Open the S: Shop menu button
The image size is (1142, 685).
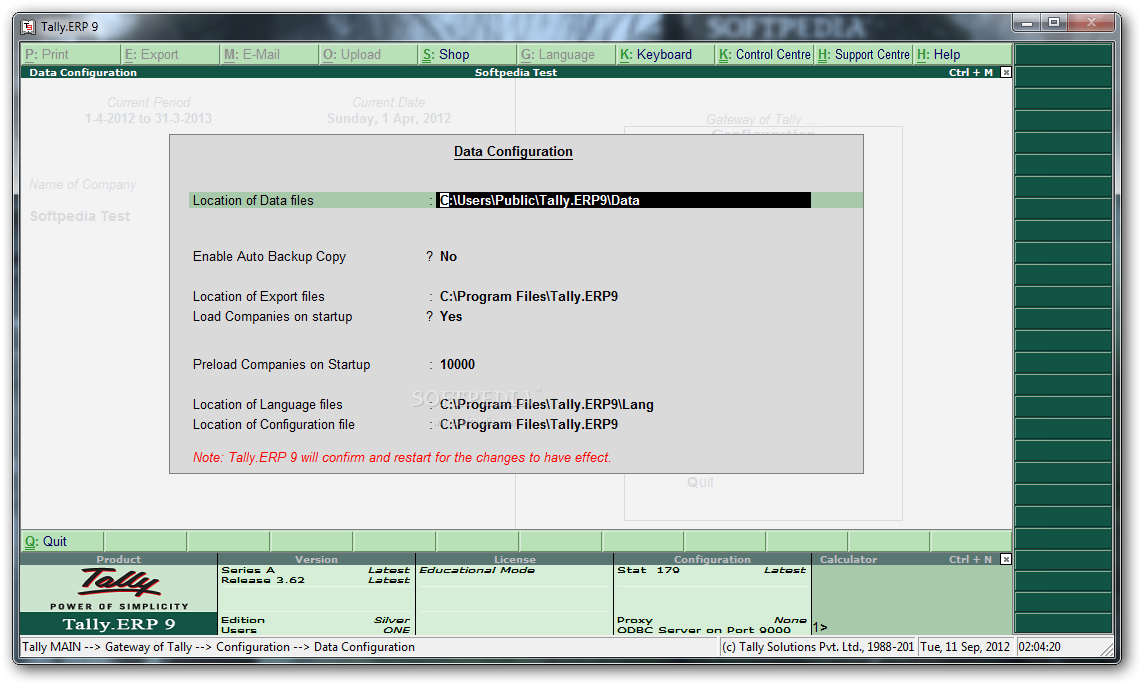(468, 55)
